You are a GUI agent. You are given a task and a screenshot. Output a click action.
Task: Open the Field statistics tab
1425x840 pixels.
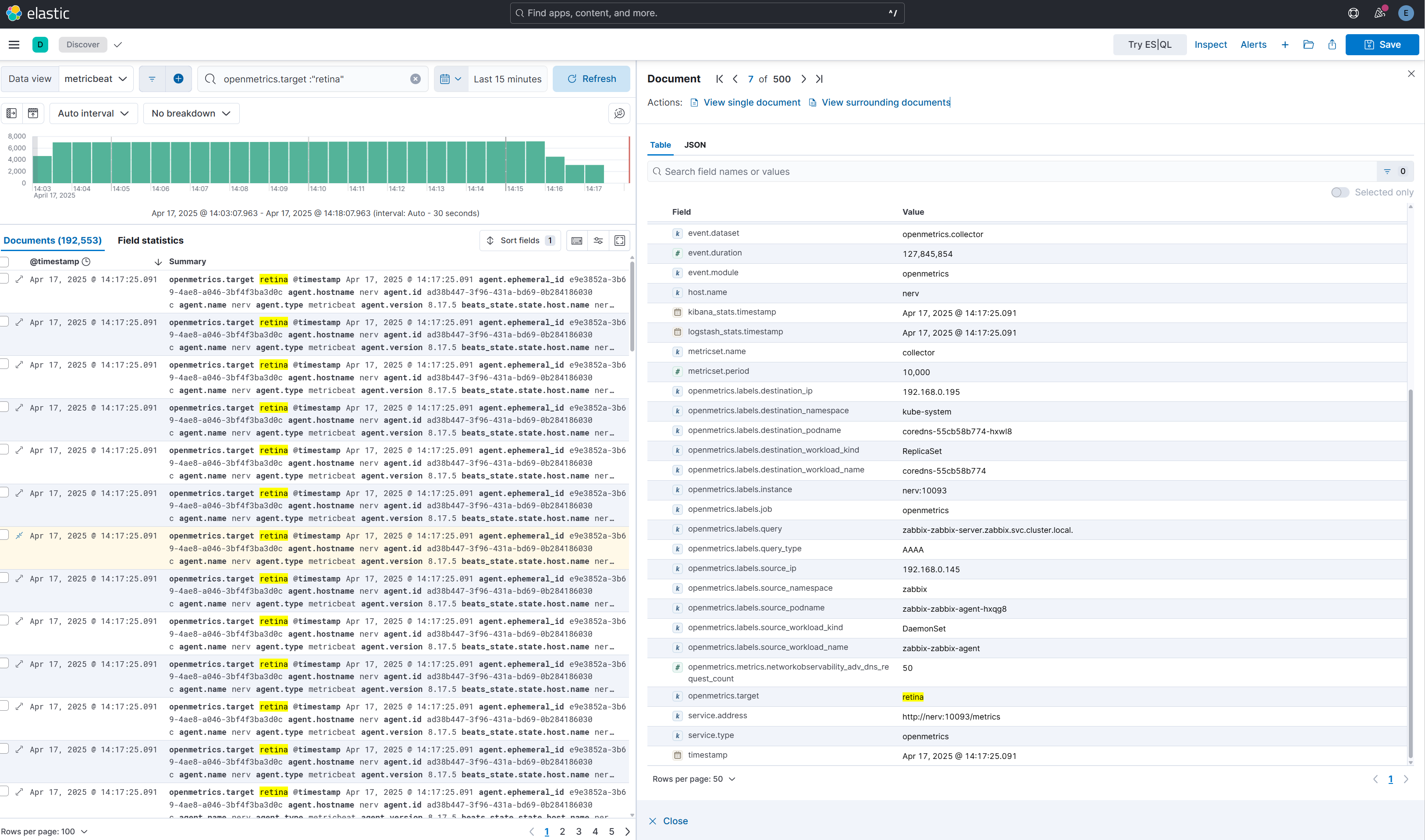tap(151, 241)
